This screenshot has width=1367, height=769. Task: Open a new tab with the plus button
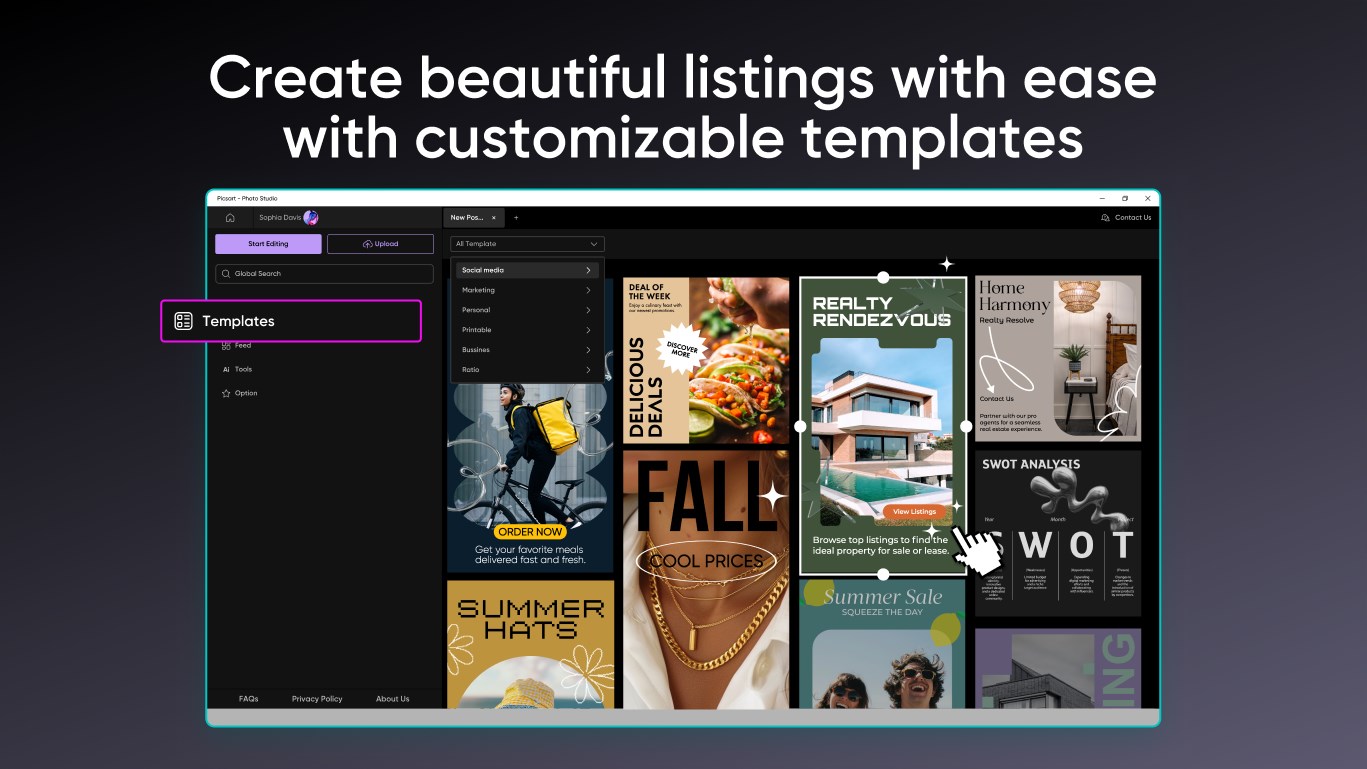click(516, 217)
